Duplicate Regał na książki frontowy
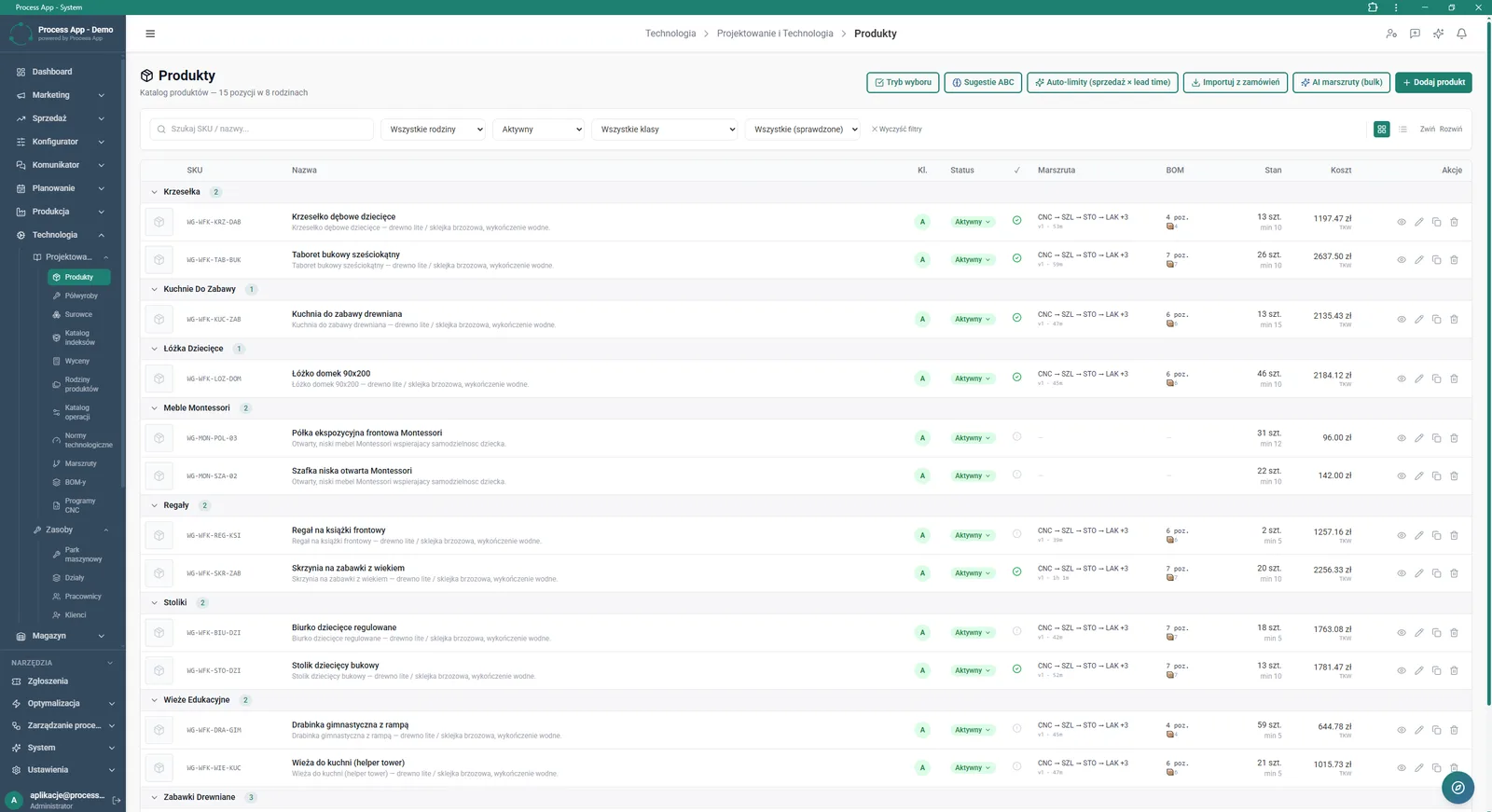This screenshot has height=812, width=1492. (x=1436, y=535)
